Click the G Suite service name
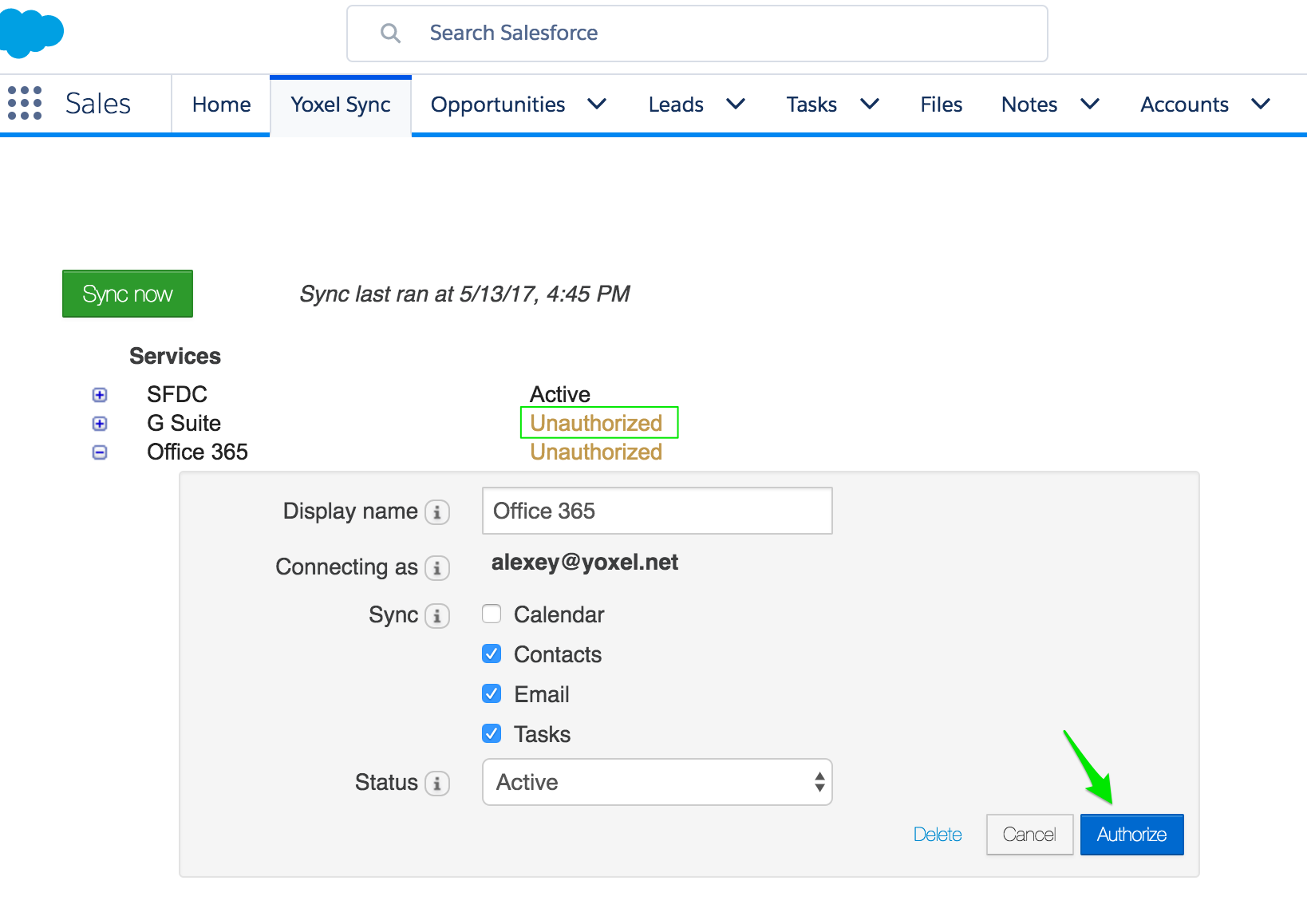Image resolution: width=1307 pixels, height=924 pixels. click(x=184, y=423)
